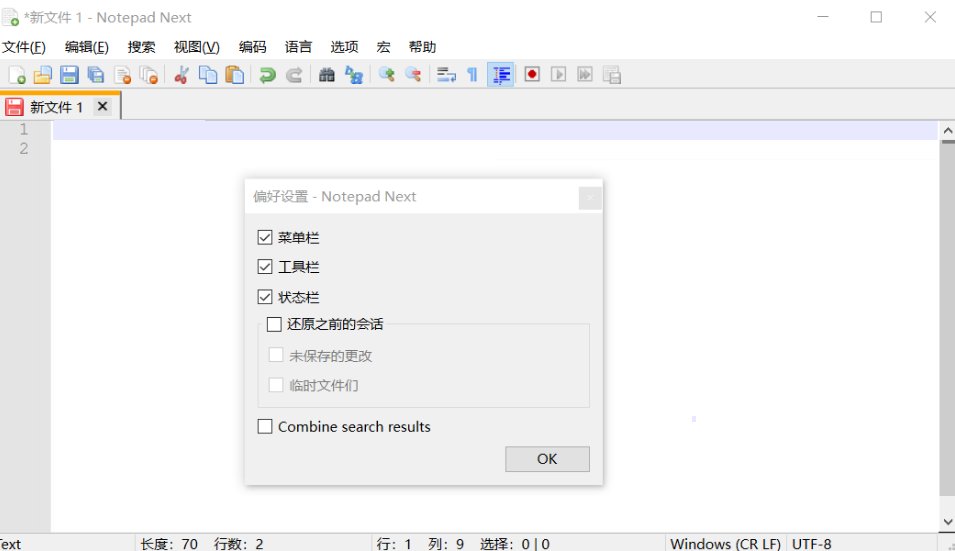
Task: Click the 行: 1 status text
Action: click(394, 544)
